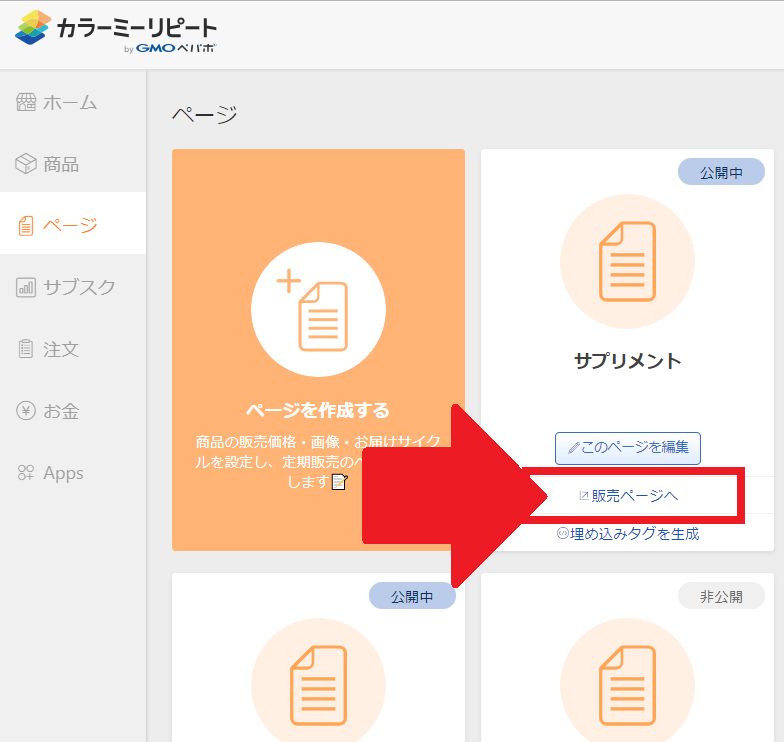Click the order clipboard icon
Image resolution: width=784 pixels, height=742 pixels.
pos(26,348)
